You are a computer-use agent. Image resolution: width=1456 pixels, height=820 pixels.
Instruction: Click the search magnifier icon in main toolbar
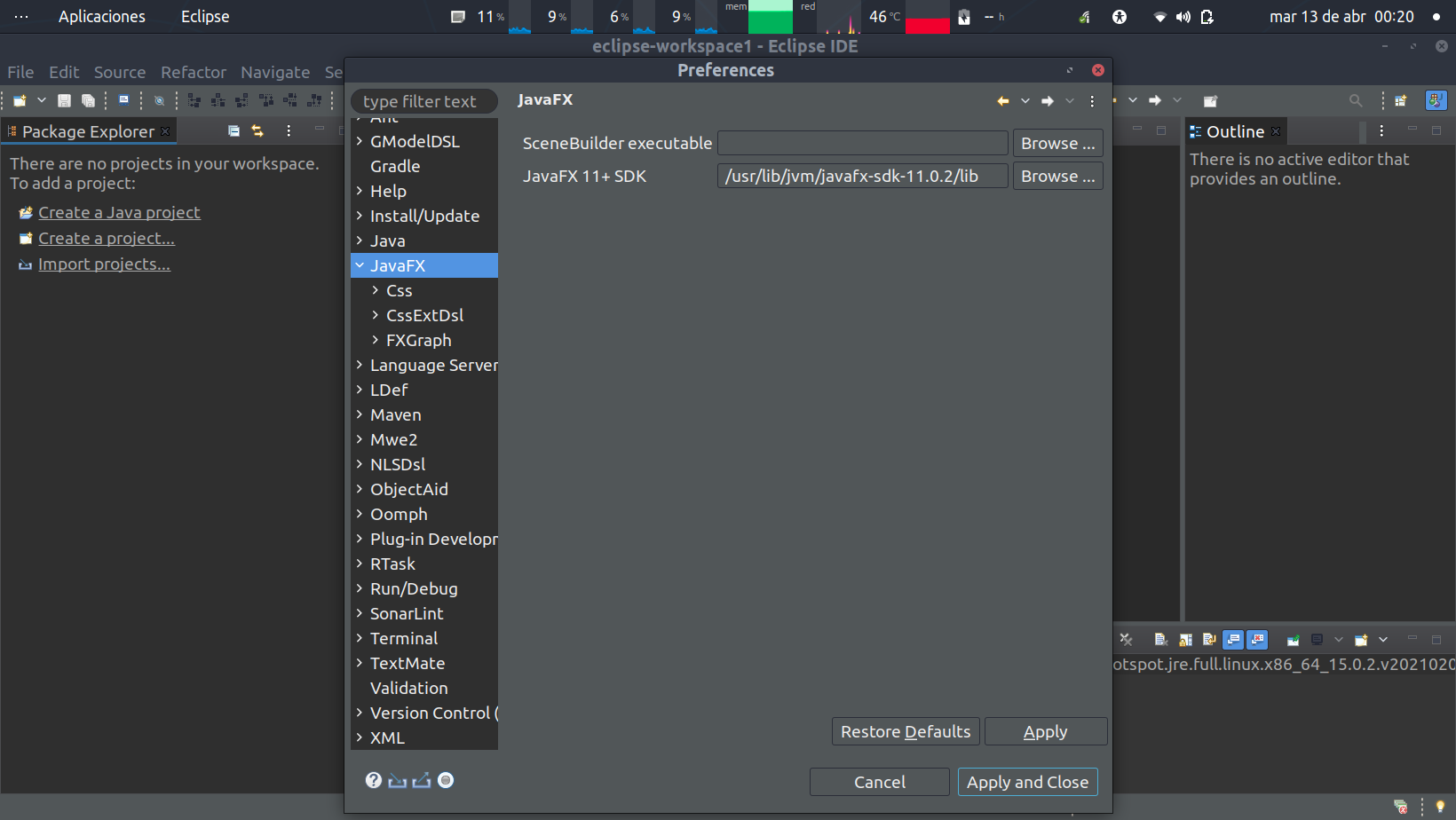(x=1355, y=100)
